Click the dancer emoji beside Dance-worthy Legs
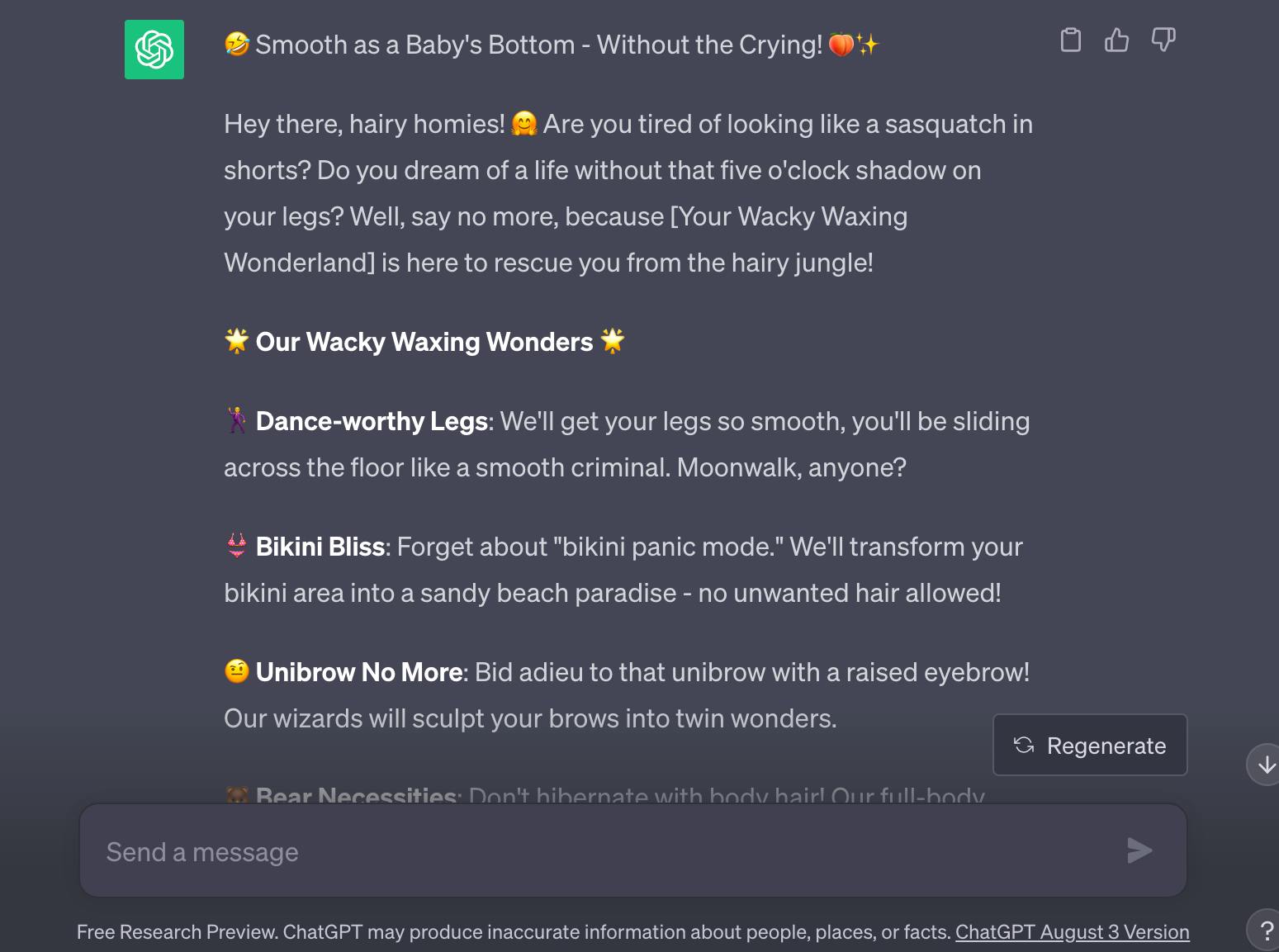Image resolution: width=1279 pixels, height=952 pixels. pos(237,421)
